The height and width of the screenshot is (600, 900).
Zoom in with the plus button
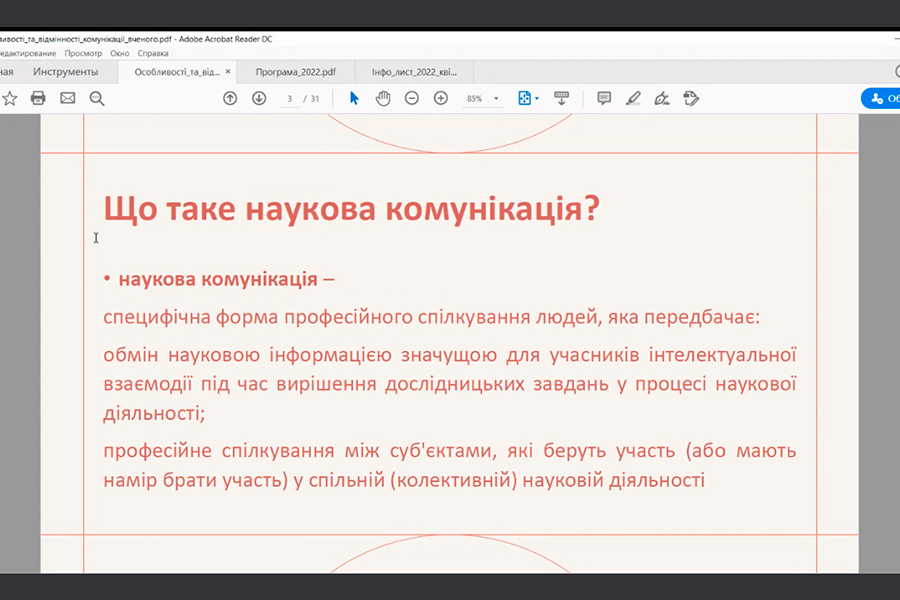point(440,98)
